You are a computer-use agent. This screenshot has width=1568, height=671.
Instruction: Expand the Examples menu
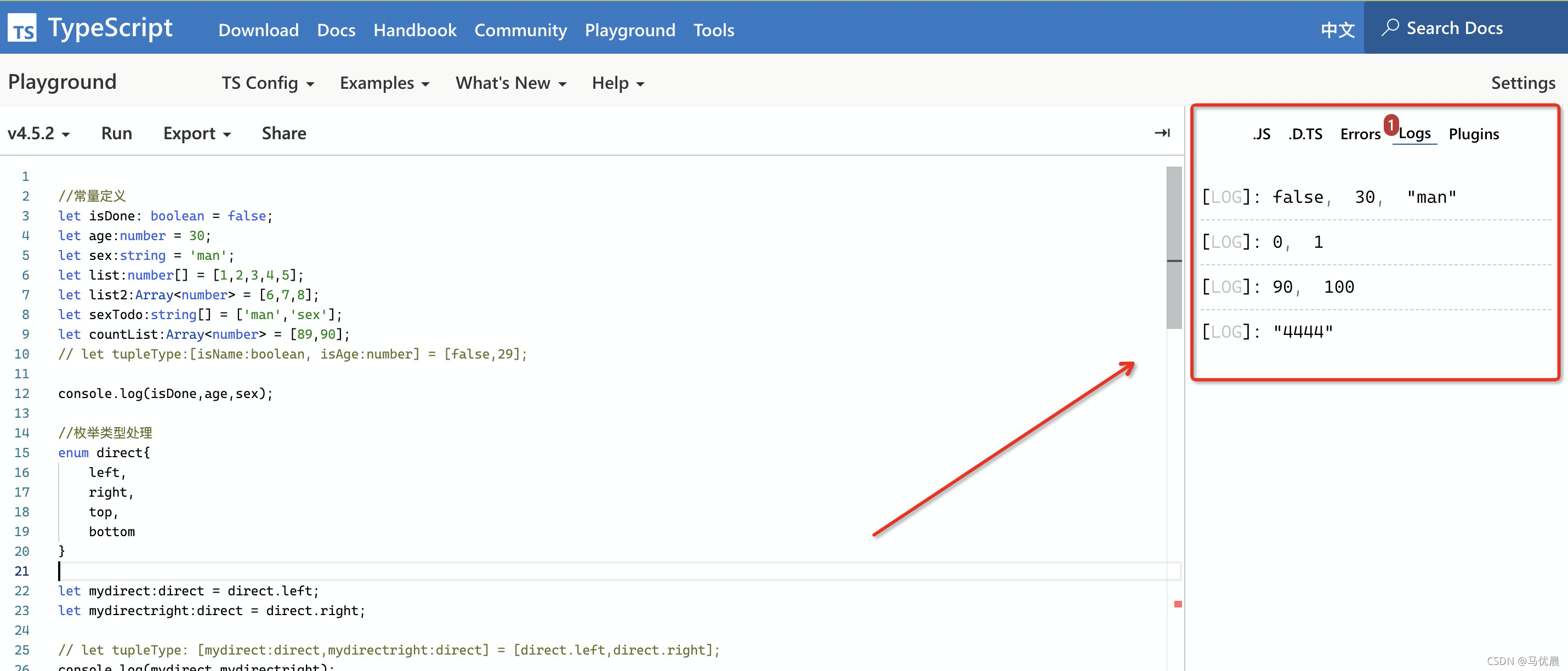point(384,83)
